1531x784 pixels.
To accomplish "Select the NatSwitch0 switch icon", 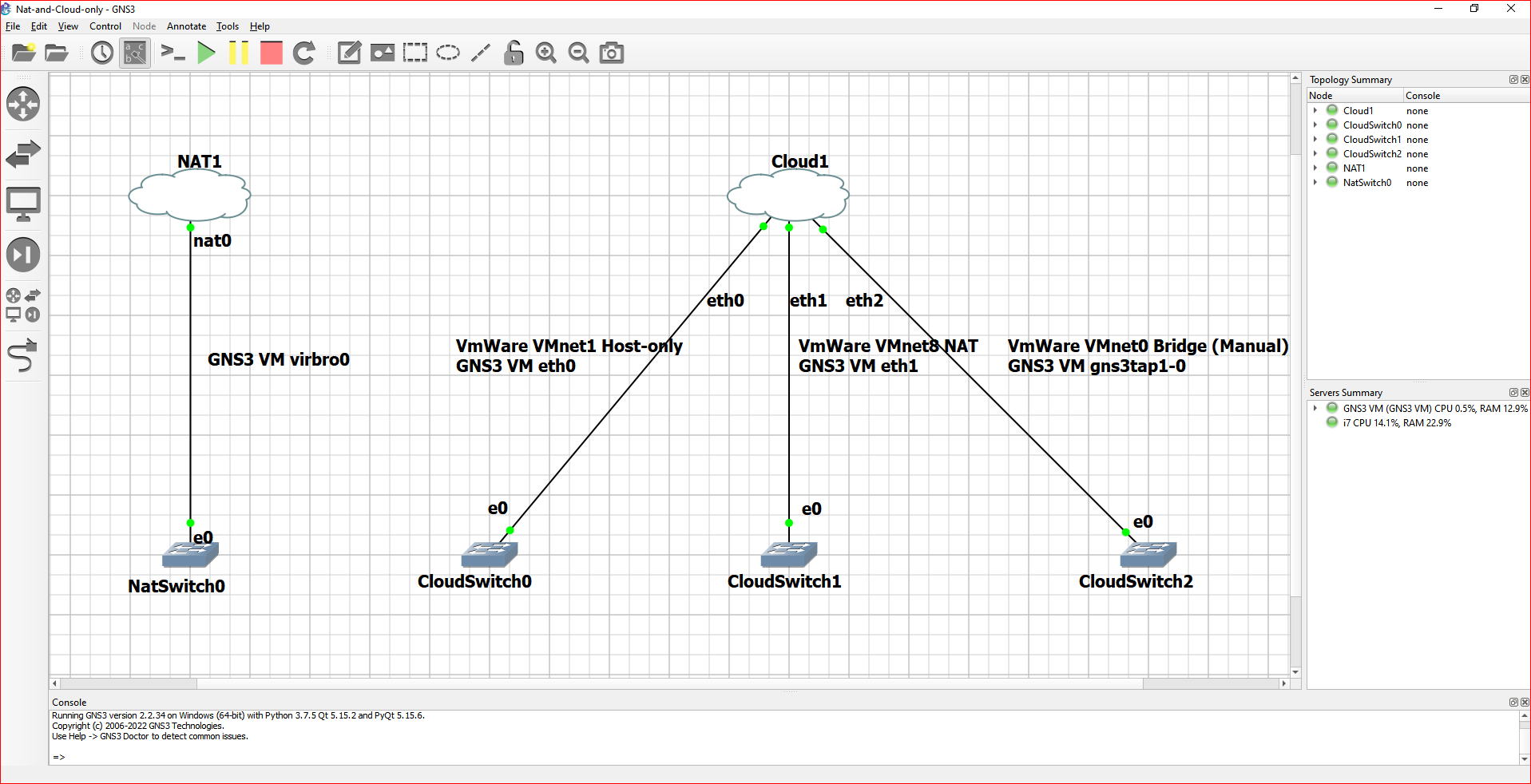I will point(190,555).
